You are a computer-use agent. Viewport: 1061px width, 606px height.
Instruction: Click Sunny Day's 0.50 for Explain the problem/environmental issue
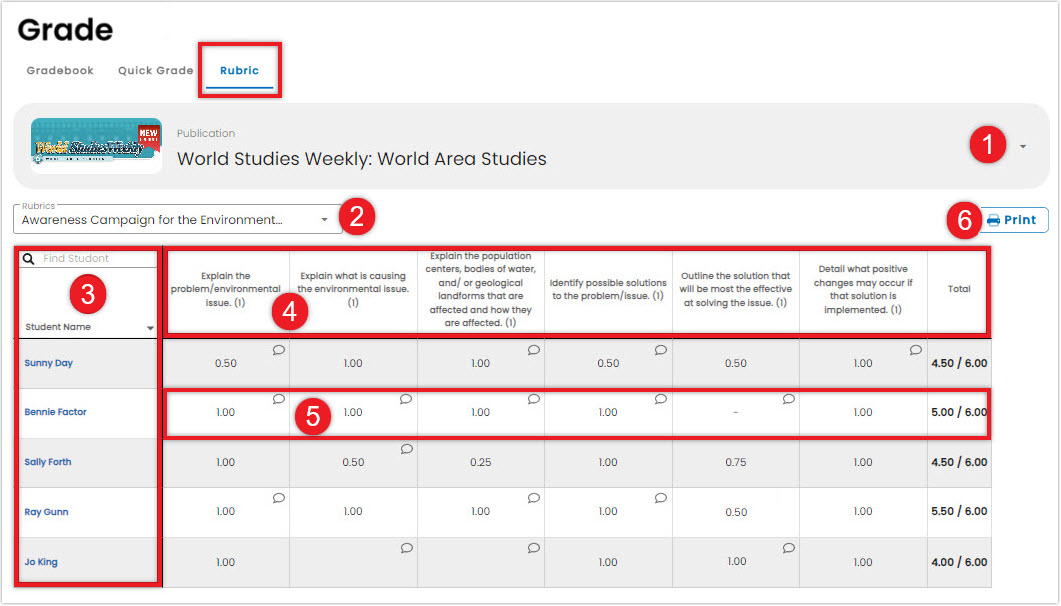pyautogui.click(x=226, y=363)
